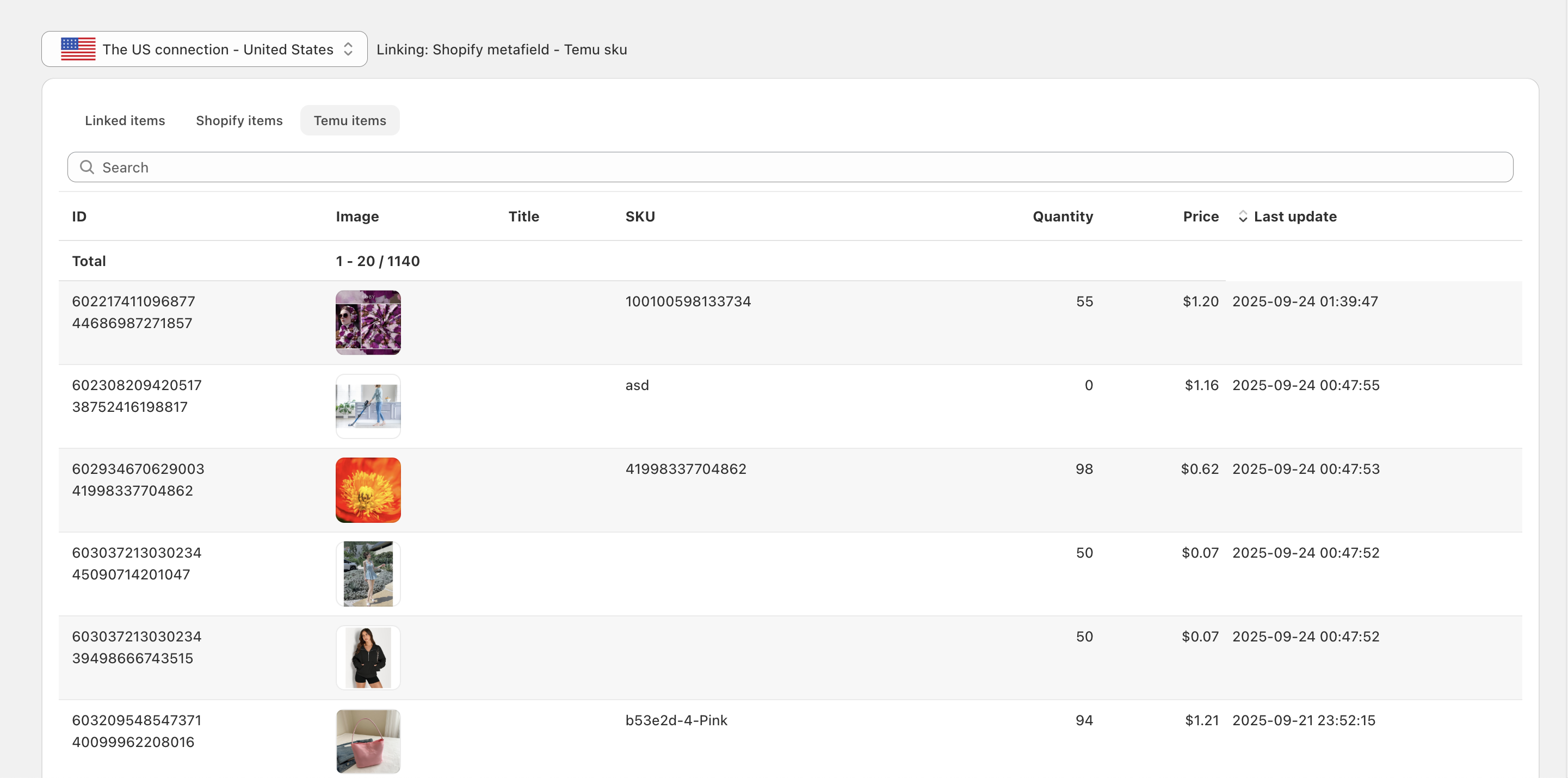Open the purple floral scarf thumbnail

point(368,322)
